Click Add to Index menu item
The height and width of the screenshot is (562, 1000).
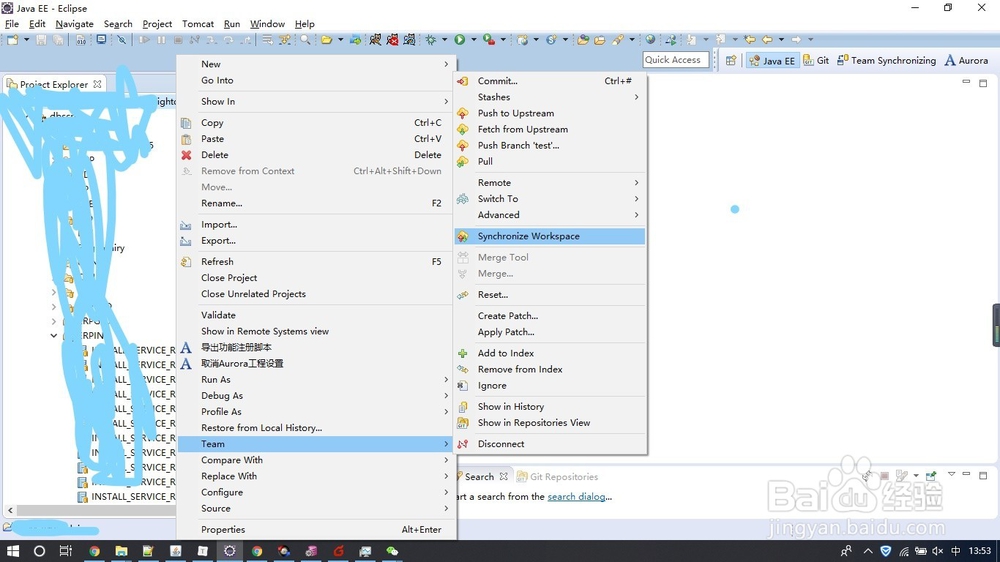pyautogui.click(x=550, y=353)
